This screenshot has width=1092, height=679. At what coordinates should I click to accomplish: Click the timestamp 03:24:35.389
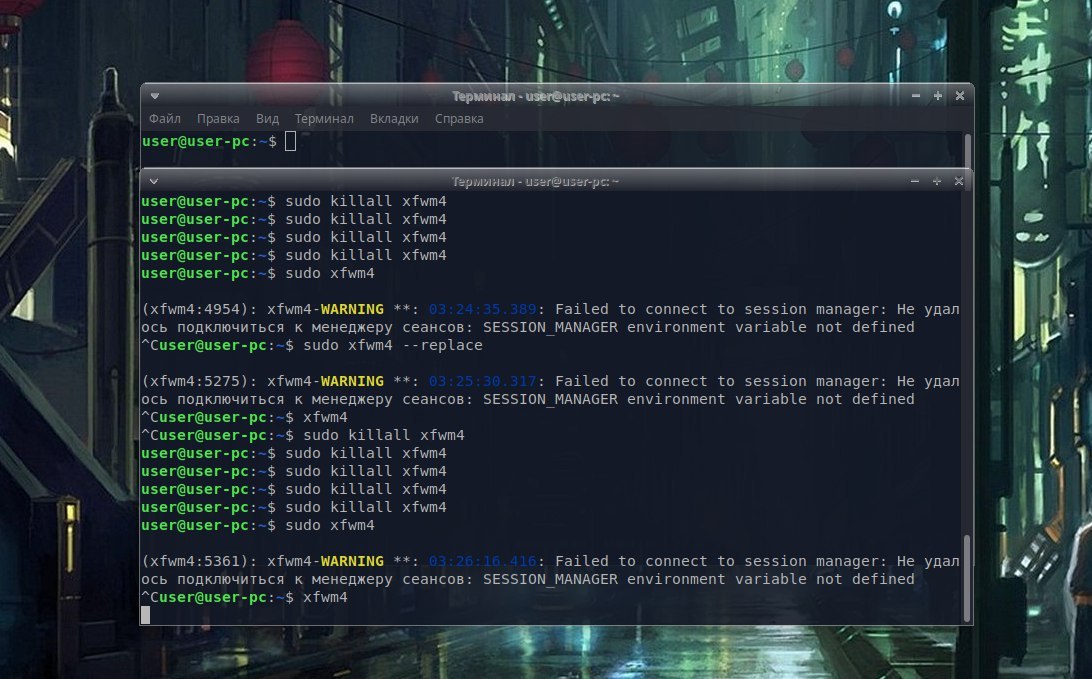point(483,309)
